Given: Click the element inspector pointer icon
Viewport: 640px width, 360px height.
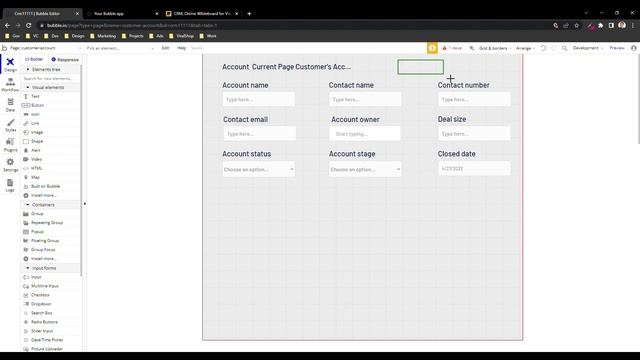Looking at the screenshot, I should click(x=472, y=48).
